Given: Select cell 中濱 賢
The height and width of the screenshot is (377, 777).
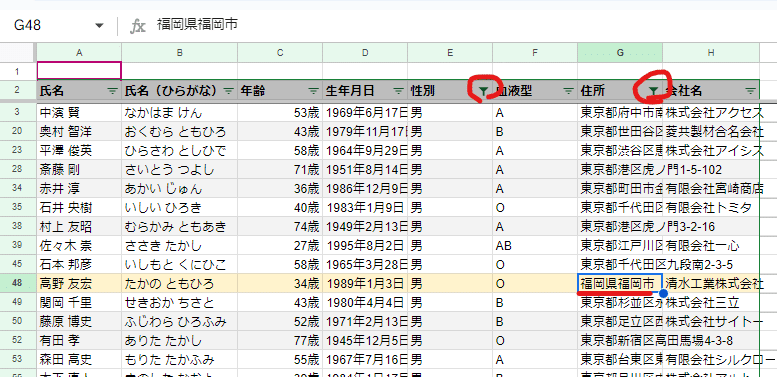Looking at the screenshot, I should 79,112.
